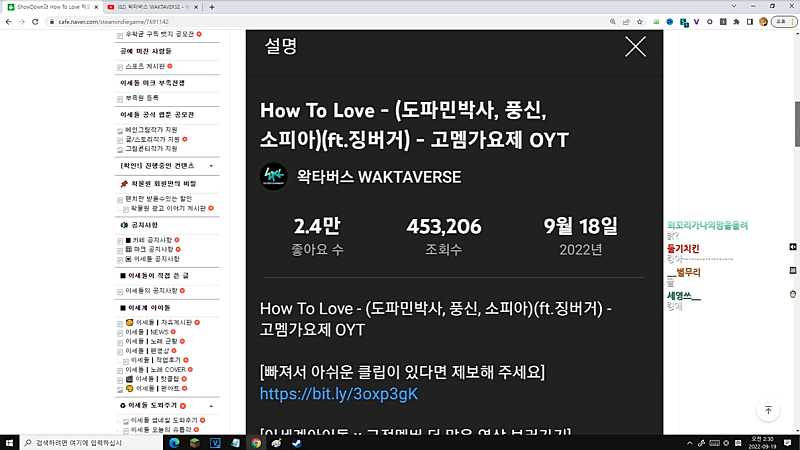The image size is (800, 450).
Task: Open the extensions puzzle menu
Action: (736, 22)
